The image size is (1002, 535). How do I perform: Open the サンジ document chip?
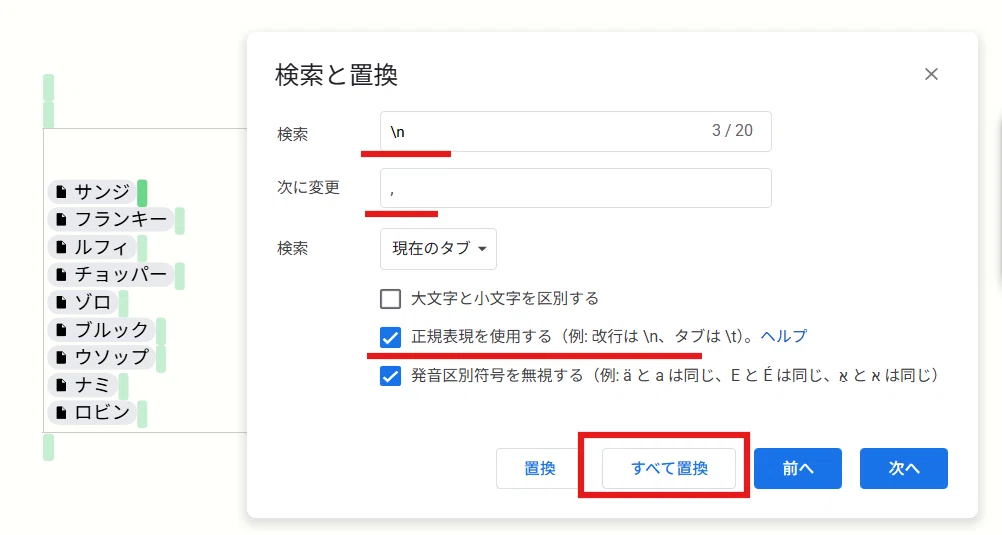pyautogui.click(x=91, y=192)
